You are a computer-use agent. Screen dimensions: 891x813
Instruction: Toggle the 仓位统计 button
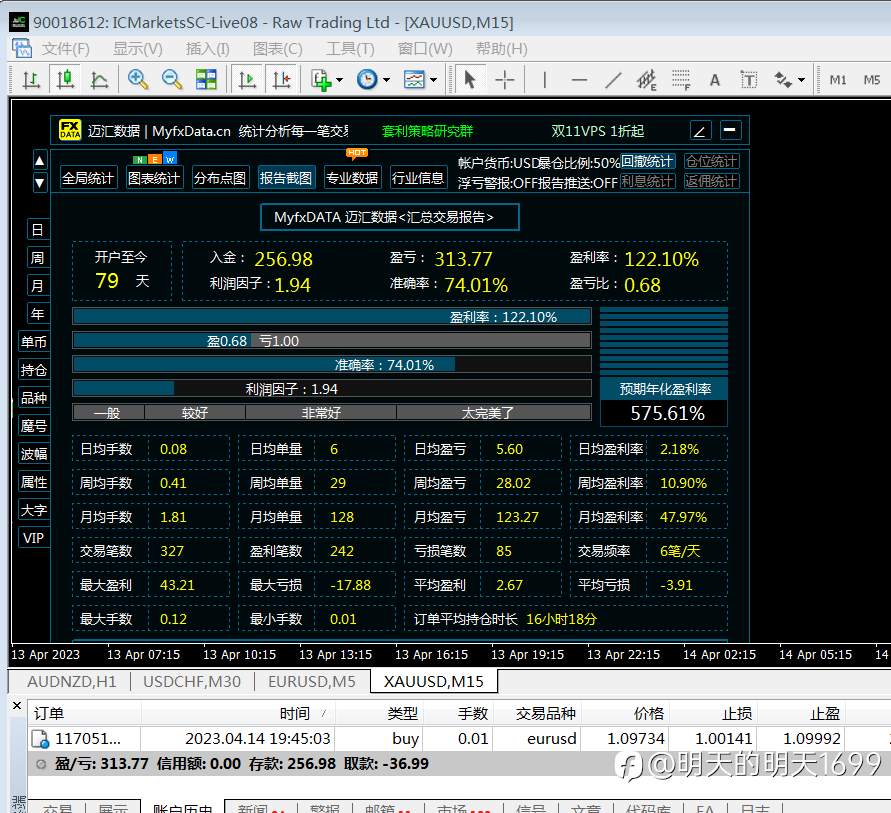711,161
